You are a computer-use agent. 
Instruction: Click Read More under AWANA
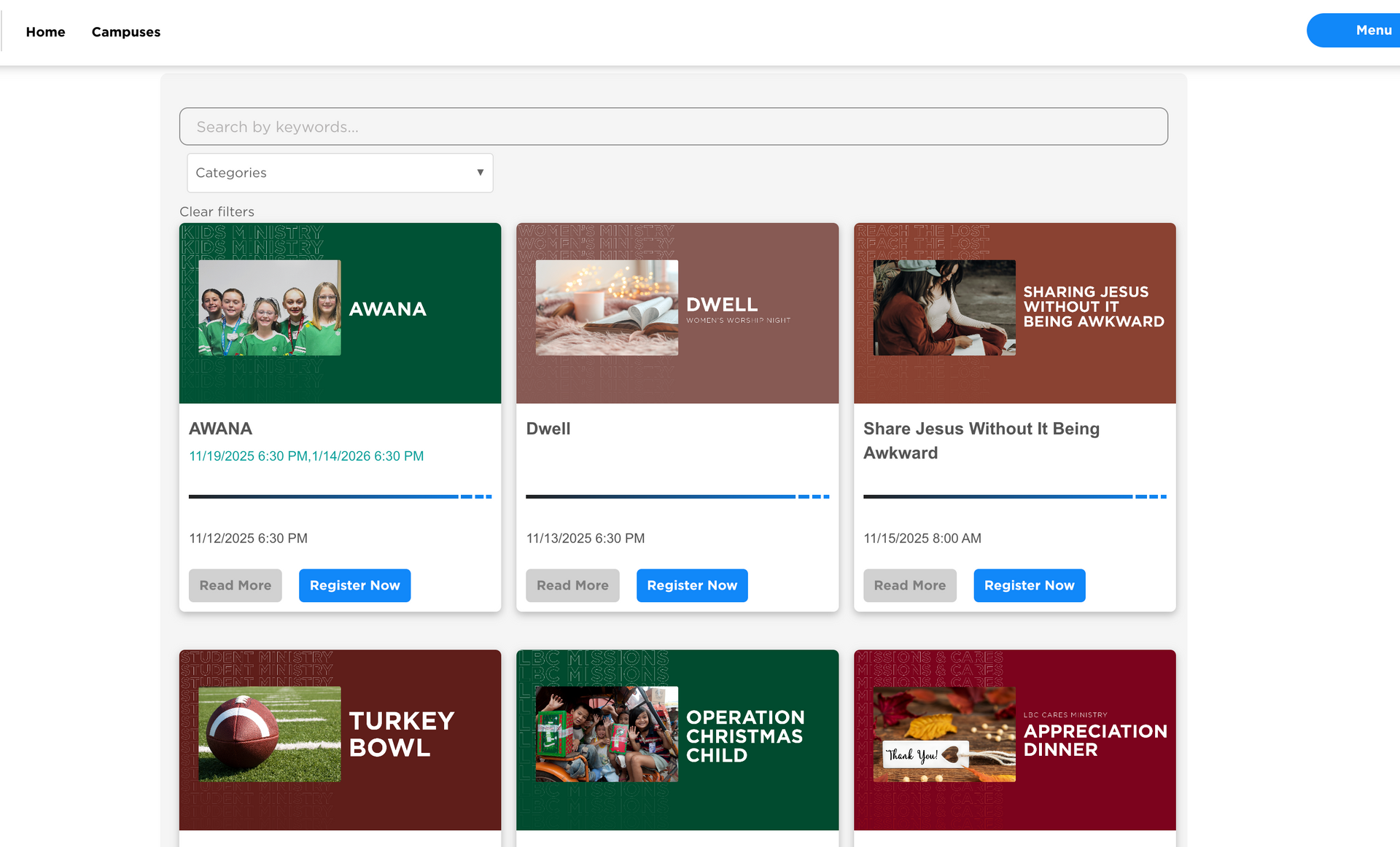point(235,585)
